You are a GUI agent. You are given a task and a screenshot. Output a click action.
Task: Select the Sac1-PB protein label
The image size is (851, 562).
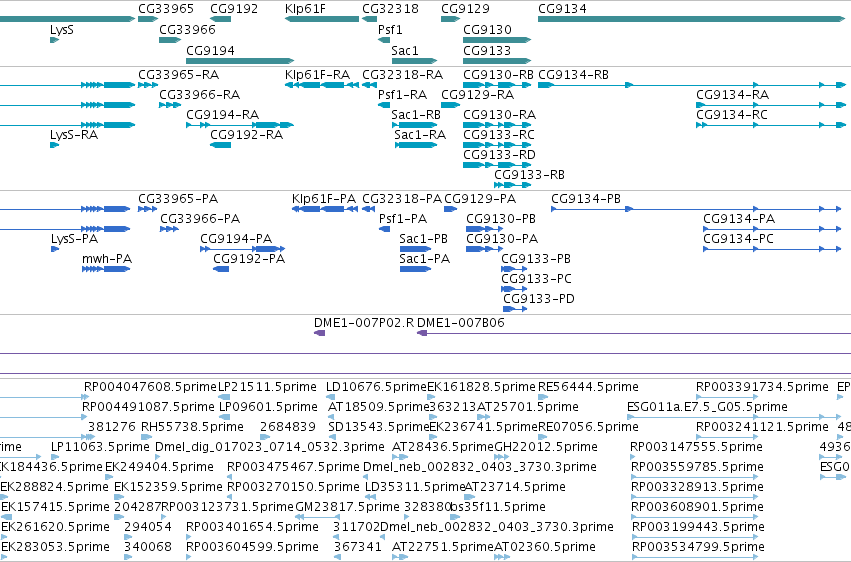point(423,239)
